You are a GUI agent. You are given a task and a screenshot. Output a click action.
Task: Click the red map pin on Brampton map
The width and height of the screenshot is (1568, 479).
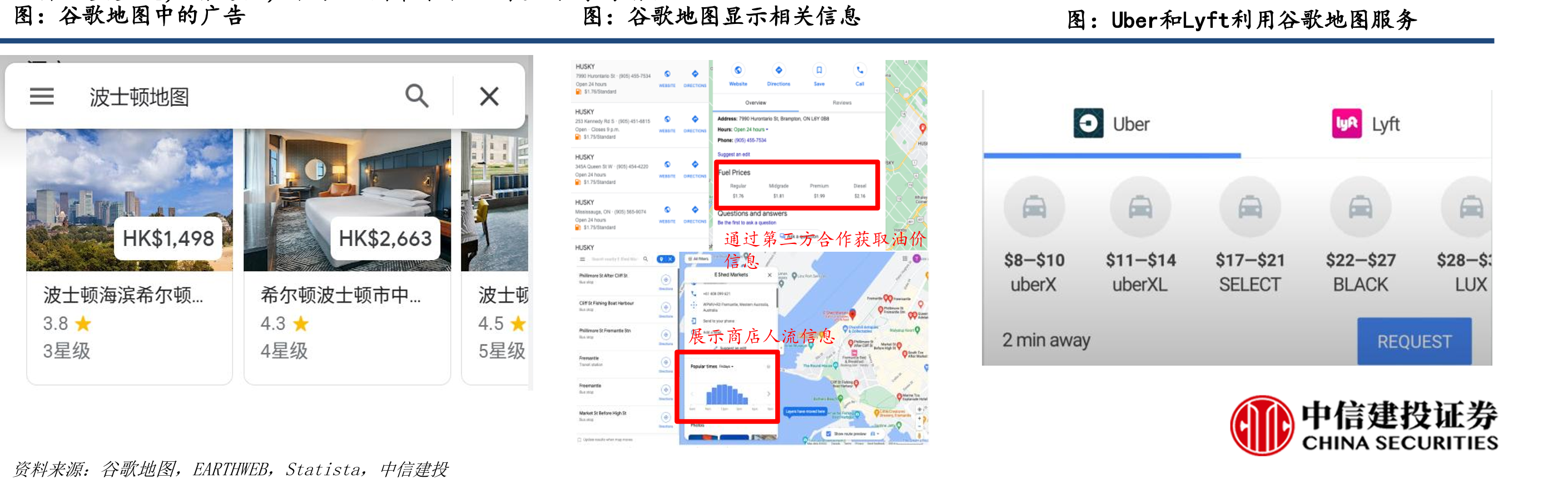coord(923,128)
